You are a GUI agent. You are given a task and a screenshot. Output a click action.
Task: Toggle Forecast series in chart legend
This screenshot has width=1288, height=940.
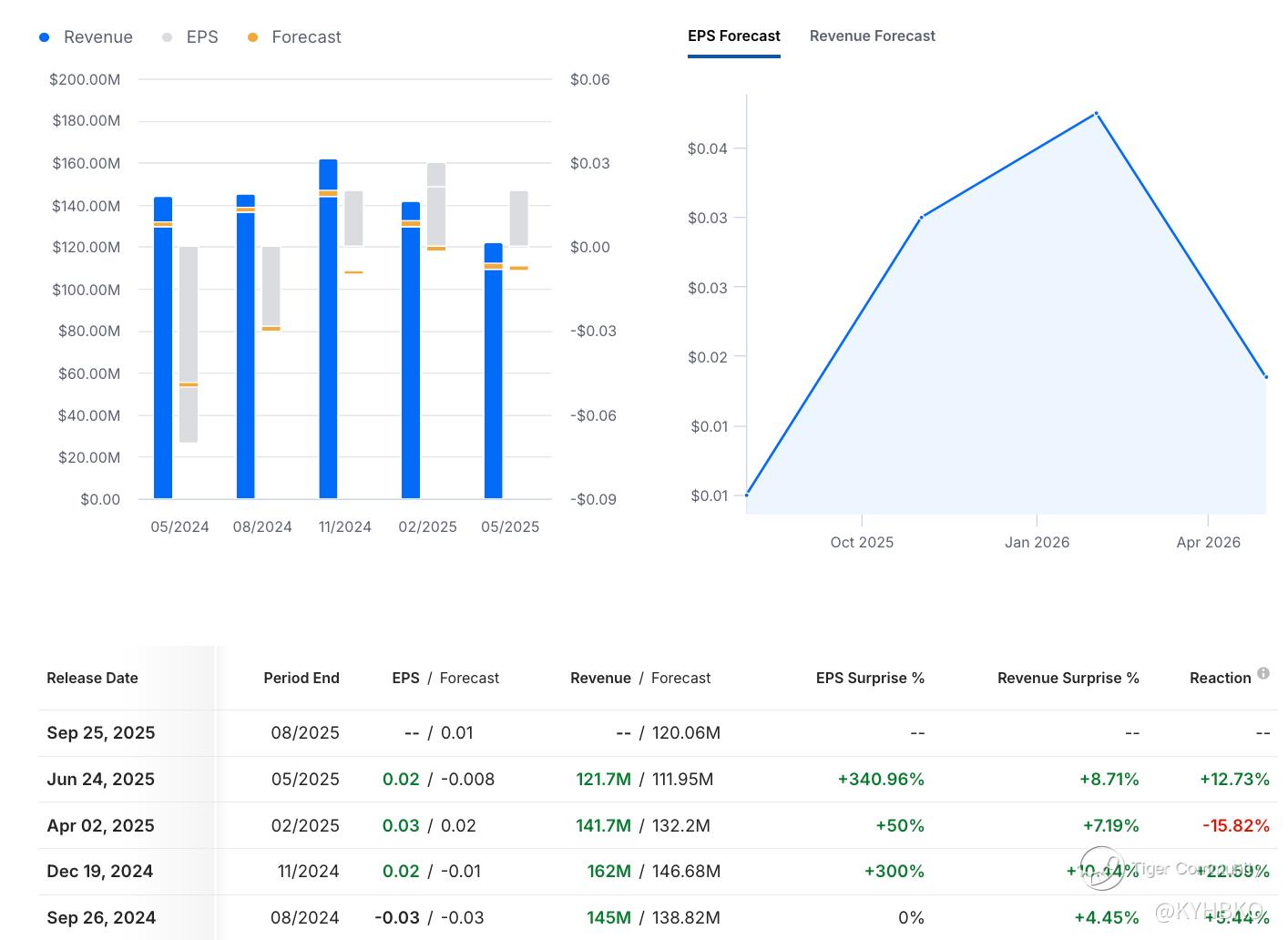[x=294, y=37]
